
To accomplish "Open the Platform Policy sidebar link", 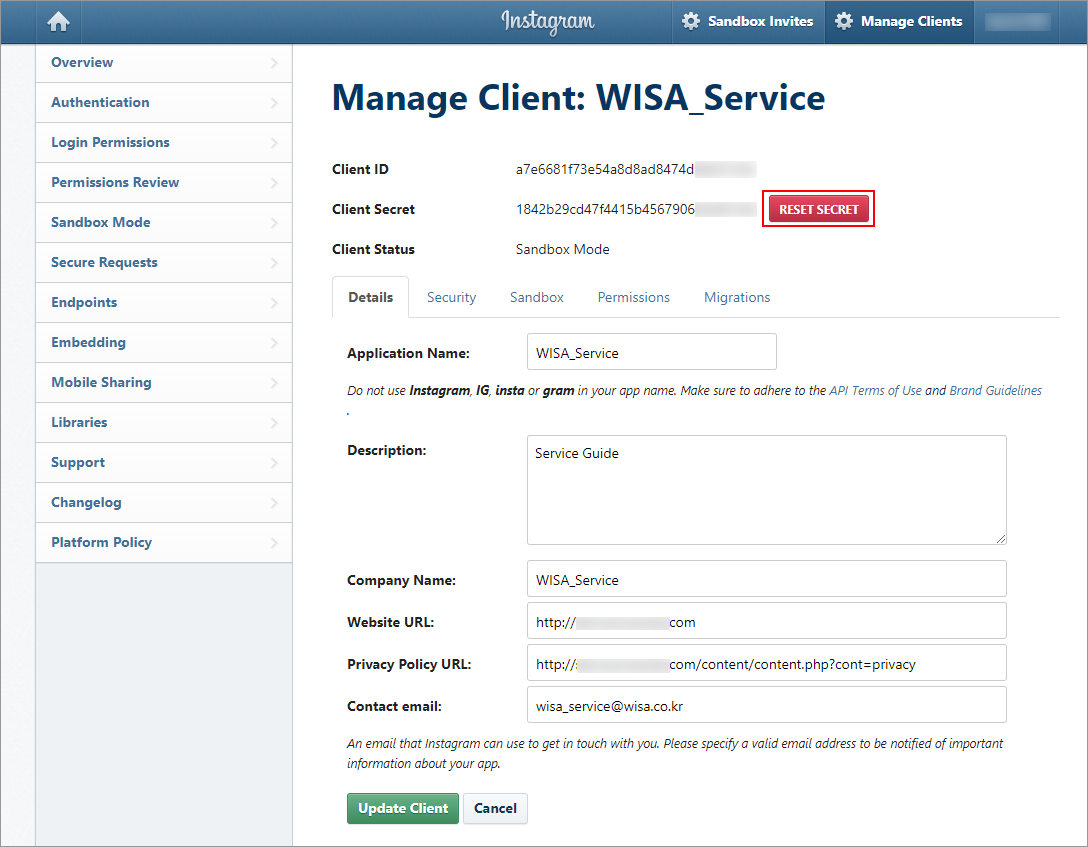I will (164, 542).
